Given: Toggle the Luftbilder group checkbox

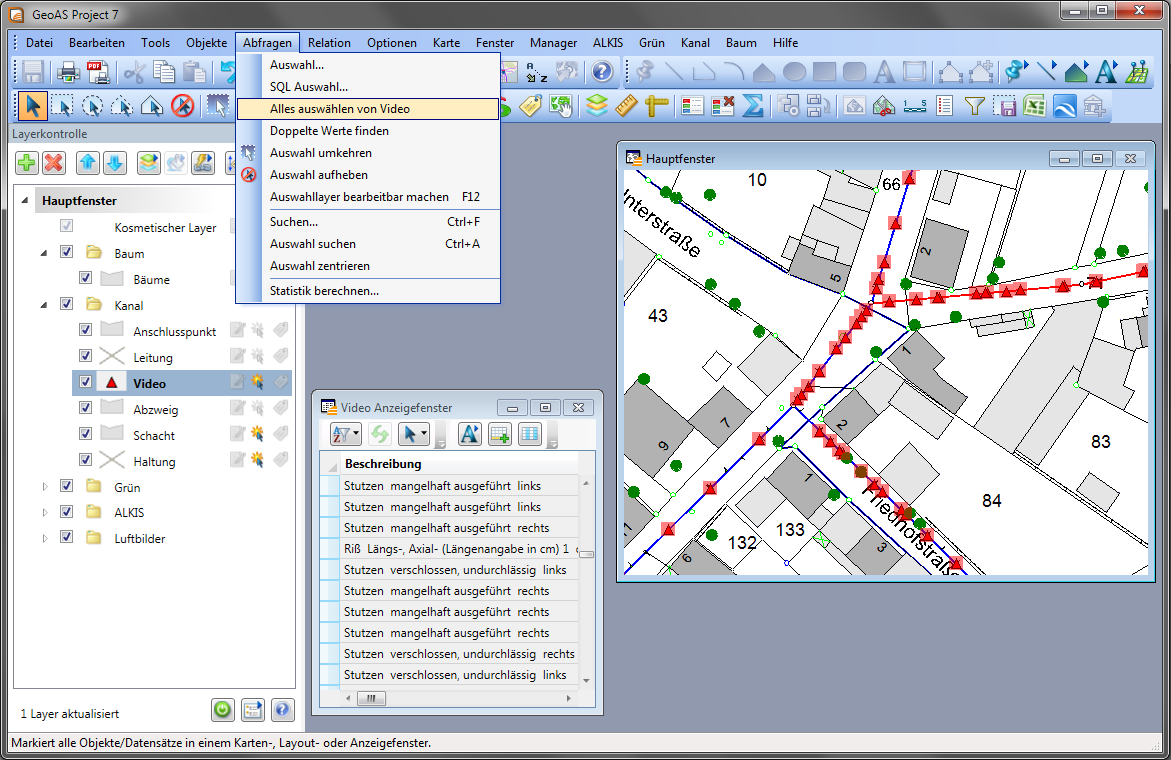Looking at the screenshot, I should pyautogui.click(x=66, y=537).
